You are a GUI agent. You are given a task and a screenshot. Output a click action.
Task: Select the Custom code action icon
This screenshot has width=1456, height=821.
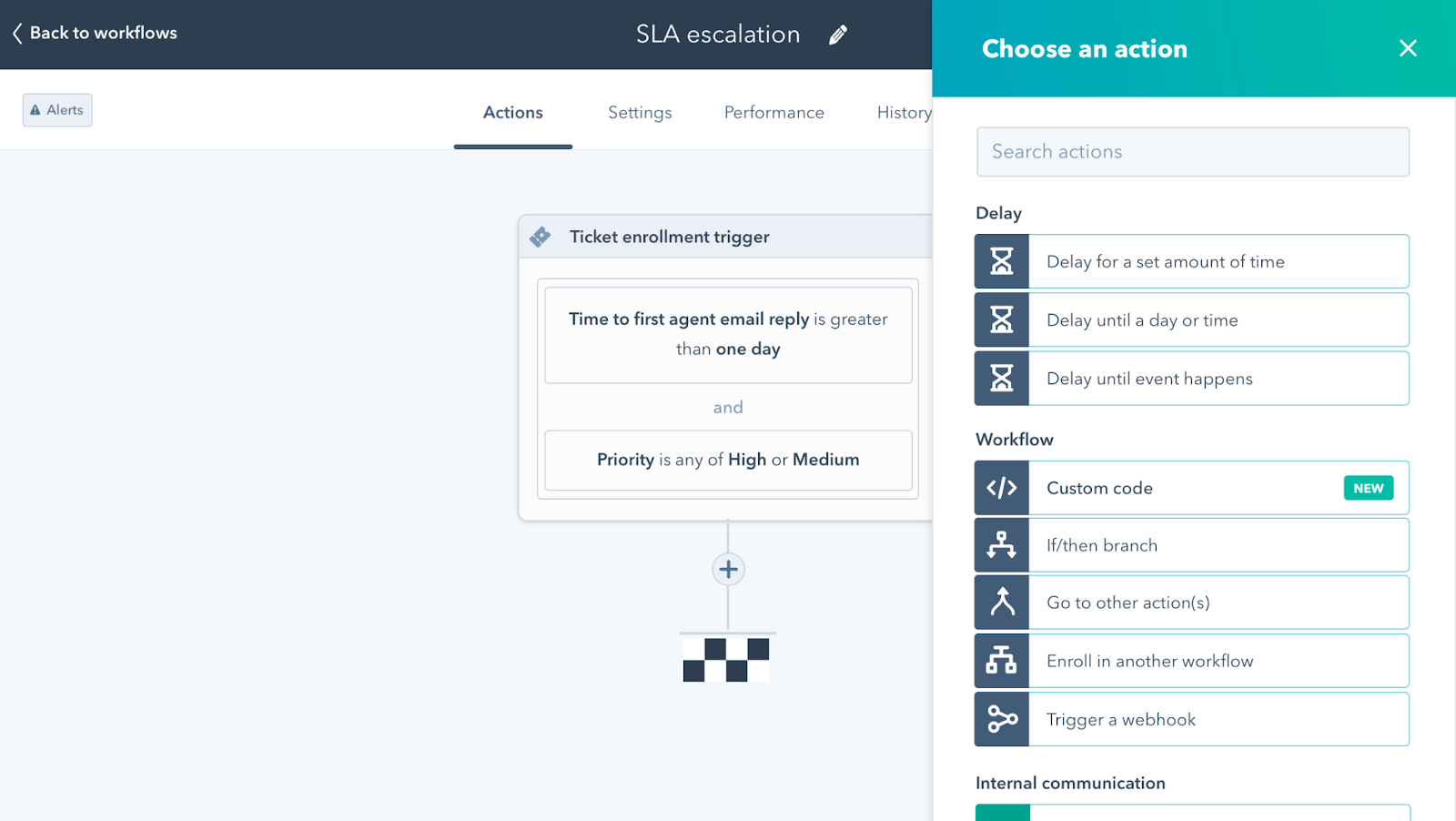1002,488
